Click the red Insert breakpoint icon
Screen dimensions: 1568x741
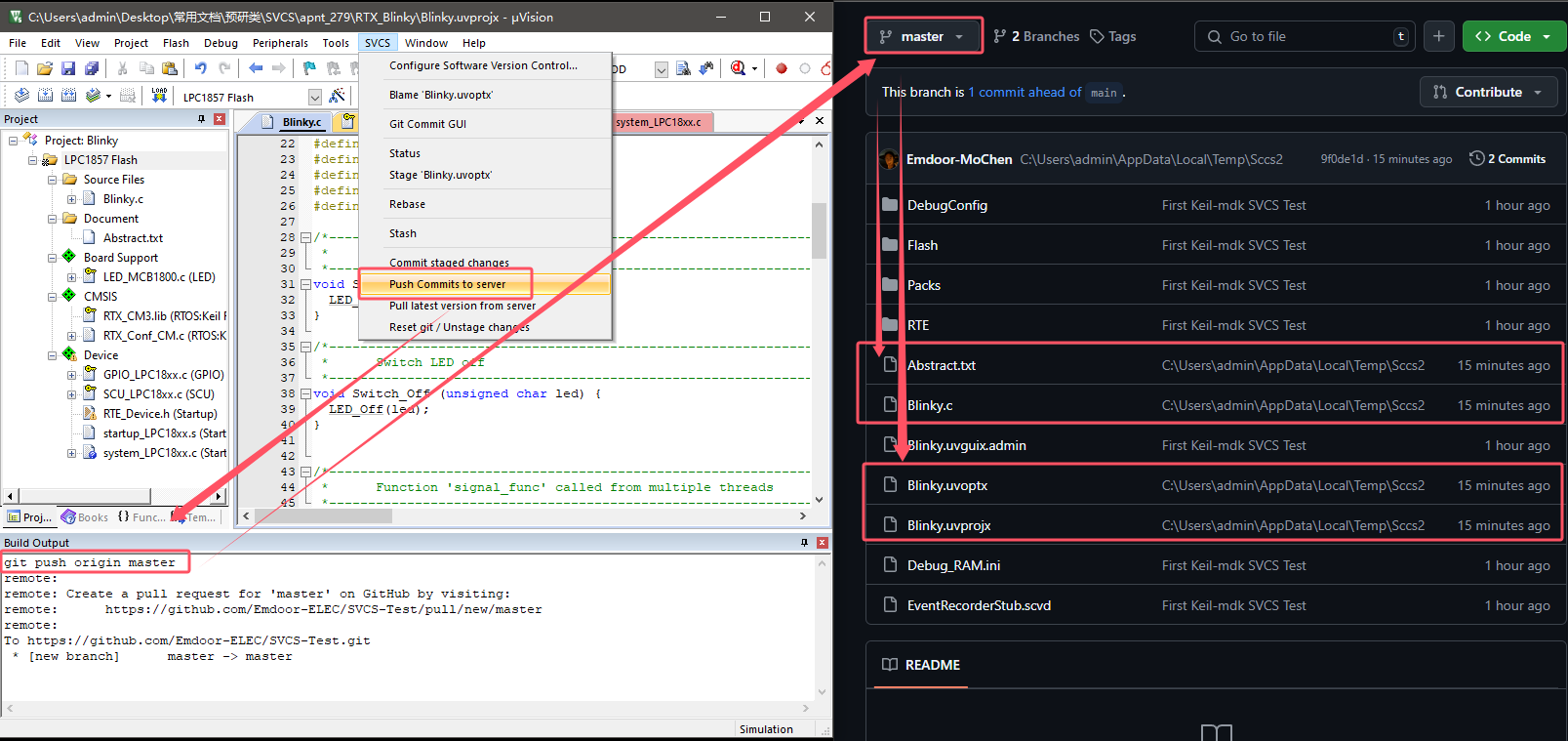(781, 68)
